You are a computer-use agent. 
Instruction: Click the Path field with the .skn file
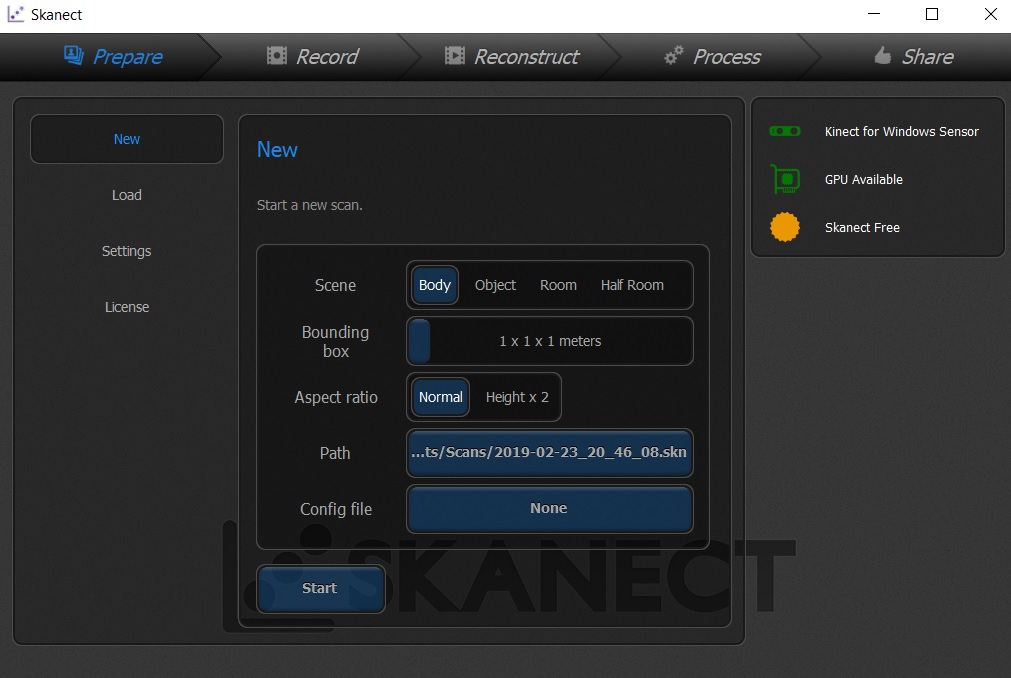pyautogui.click(x=550, y=452)
